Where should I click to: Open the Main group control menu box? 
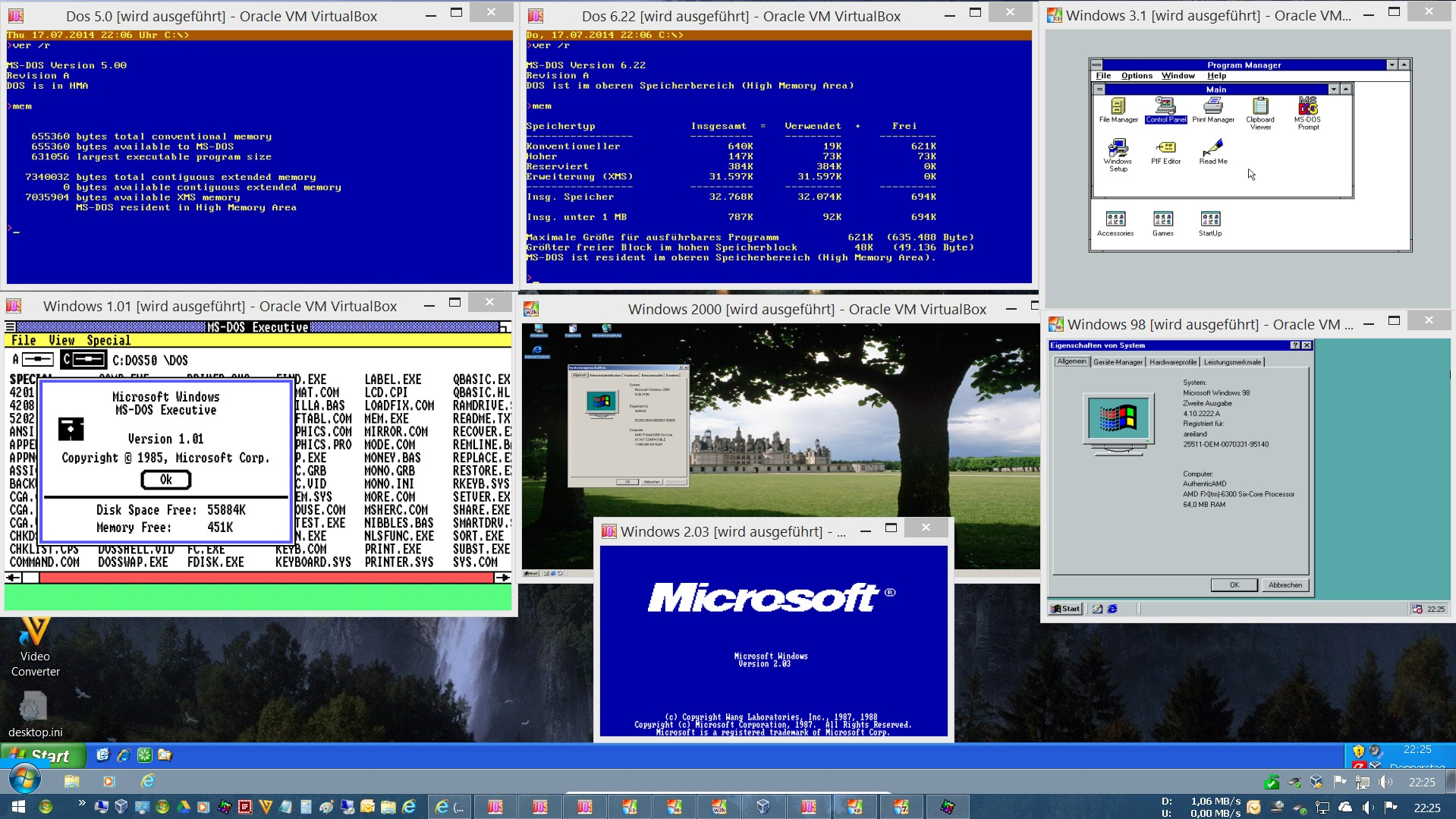[1099, 90]
